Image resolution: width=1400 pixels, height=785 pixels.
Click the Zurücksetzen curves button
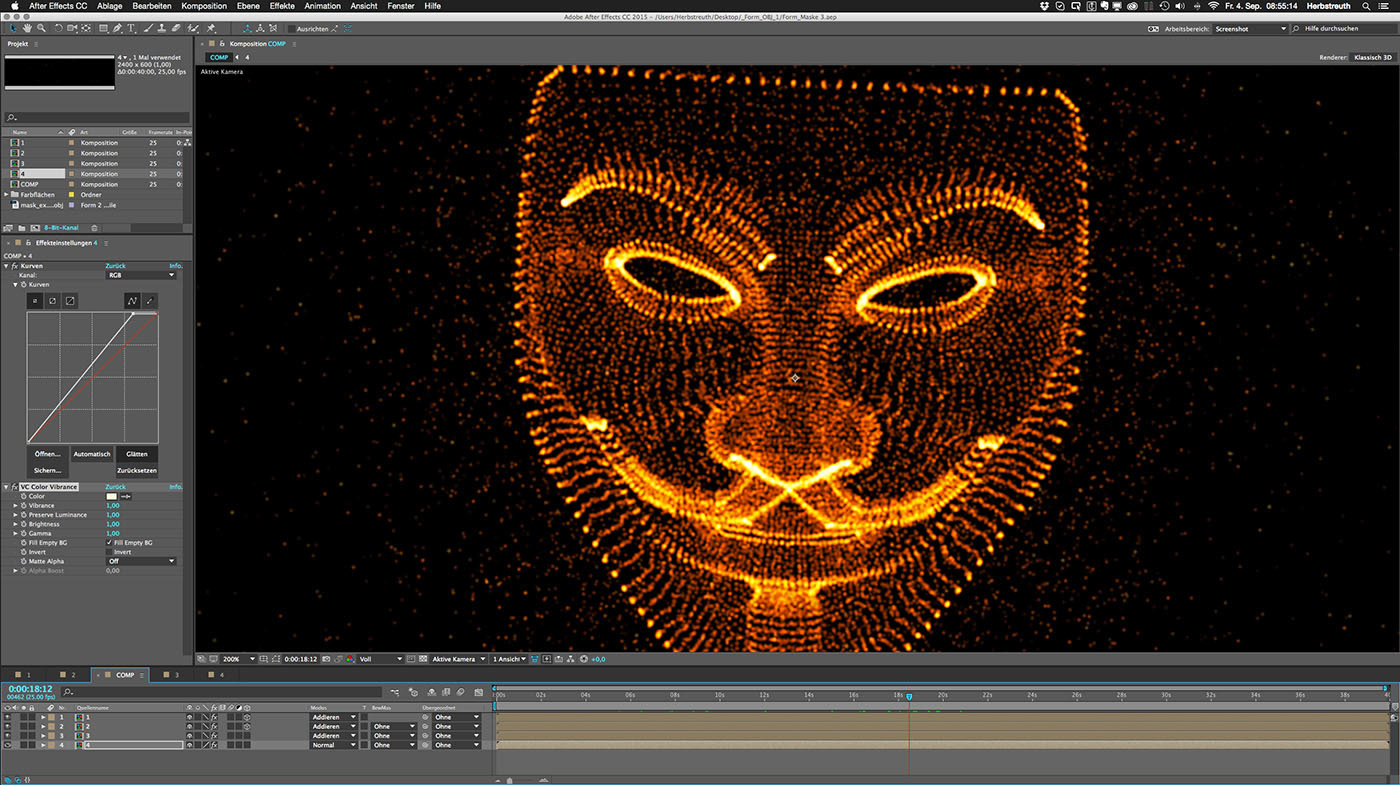click(137, 469)
